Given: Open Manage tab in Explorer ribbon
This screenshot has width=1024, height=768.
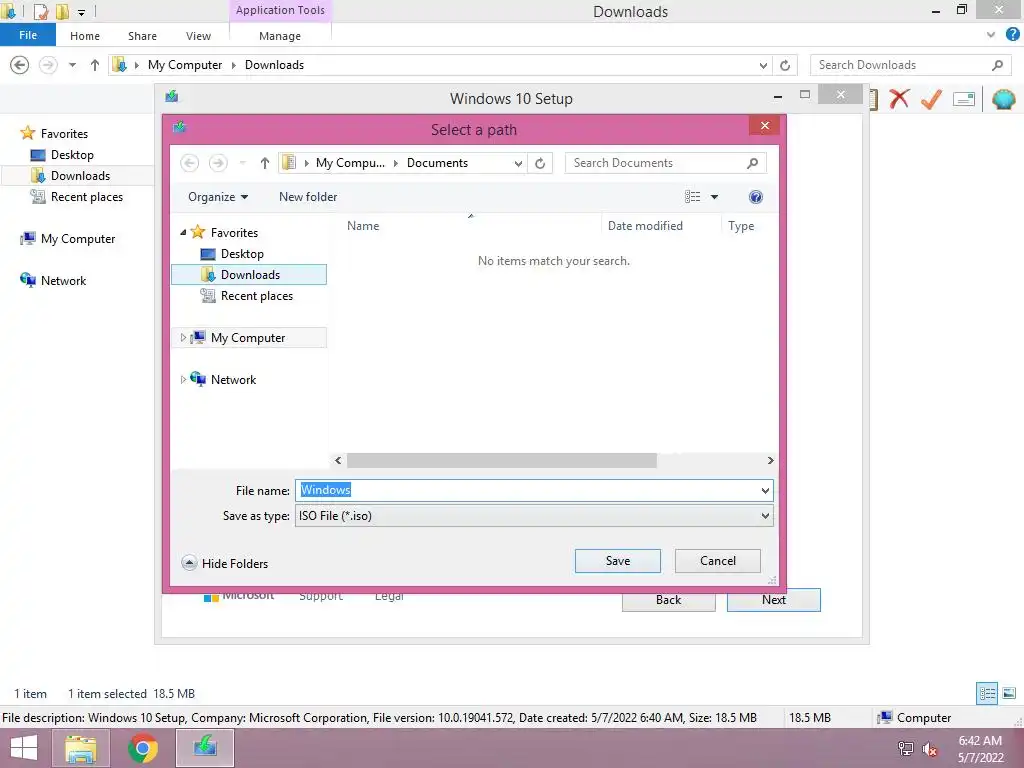Looking at the screenshot, I should point(280,36).
